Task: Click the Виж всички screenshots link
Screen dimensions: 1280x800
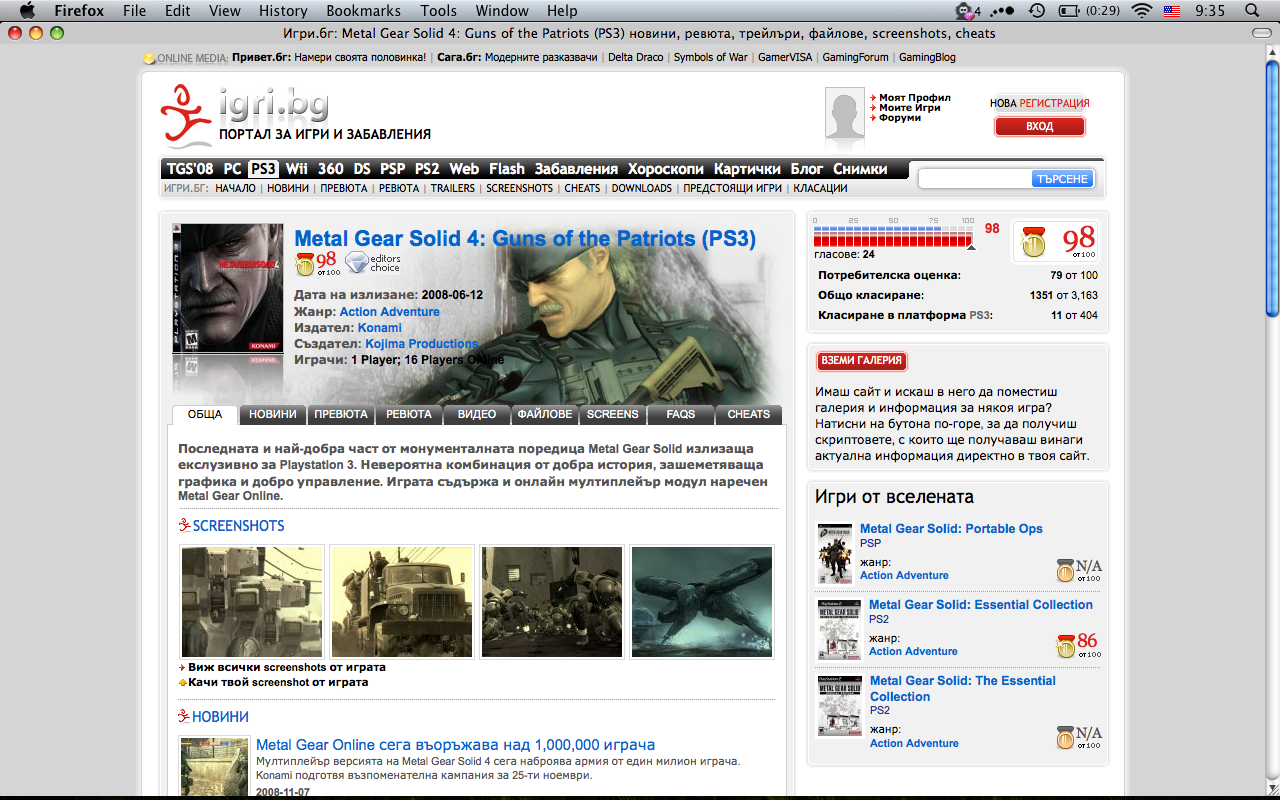Action: pyautogui.click(x=287, y=667)
